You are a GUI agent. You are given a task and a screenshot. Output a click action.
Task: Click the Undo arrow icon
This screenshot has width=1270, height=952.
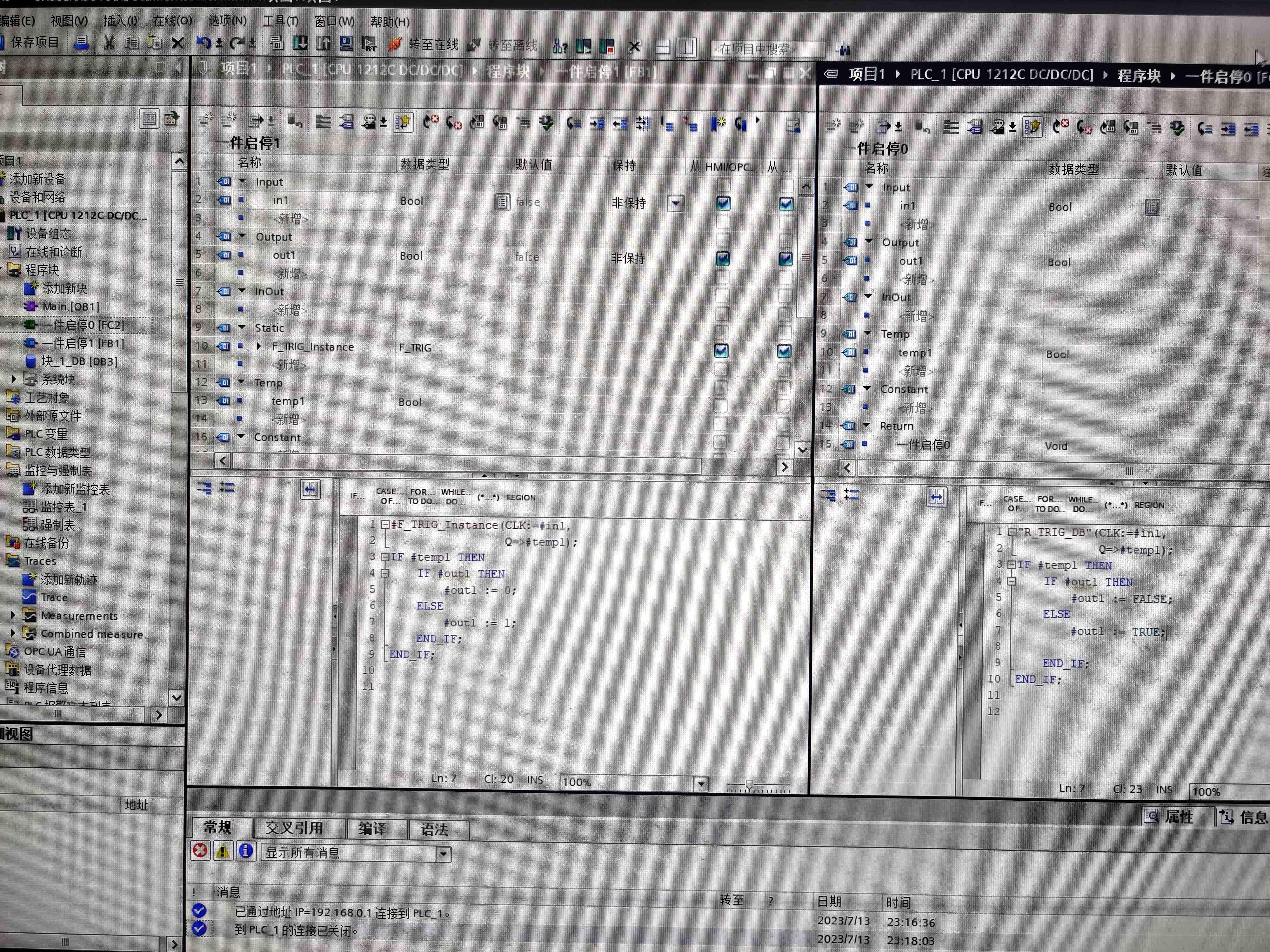coord(203,43)
